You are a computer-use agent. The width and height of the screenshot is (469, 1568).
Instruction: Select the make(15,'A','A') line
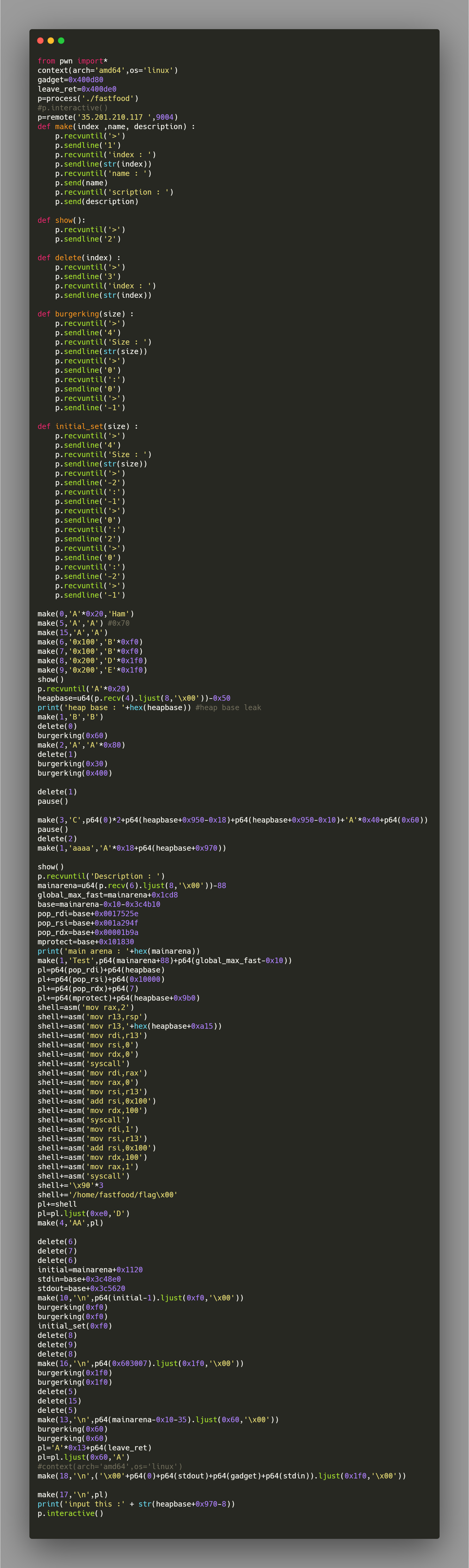click(72, 633)
